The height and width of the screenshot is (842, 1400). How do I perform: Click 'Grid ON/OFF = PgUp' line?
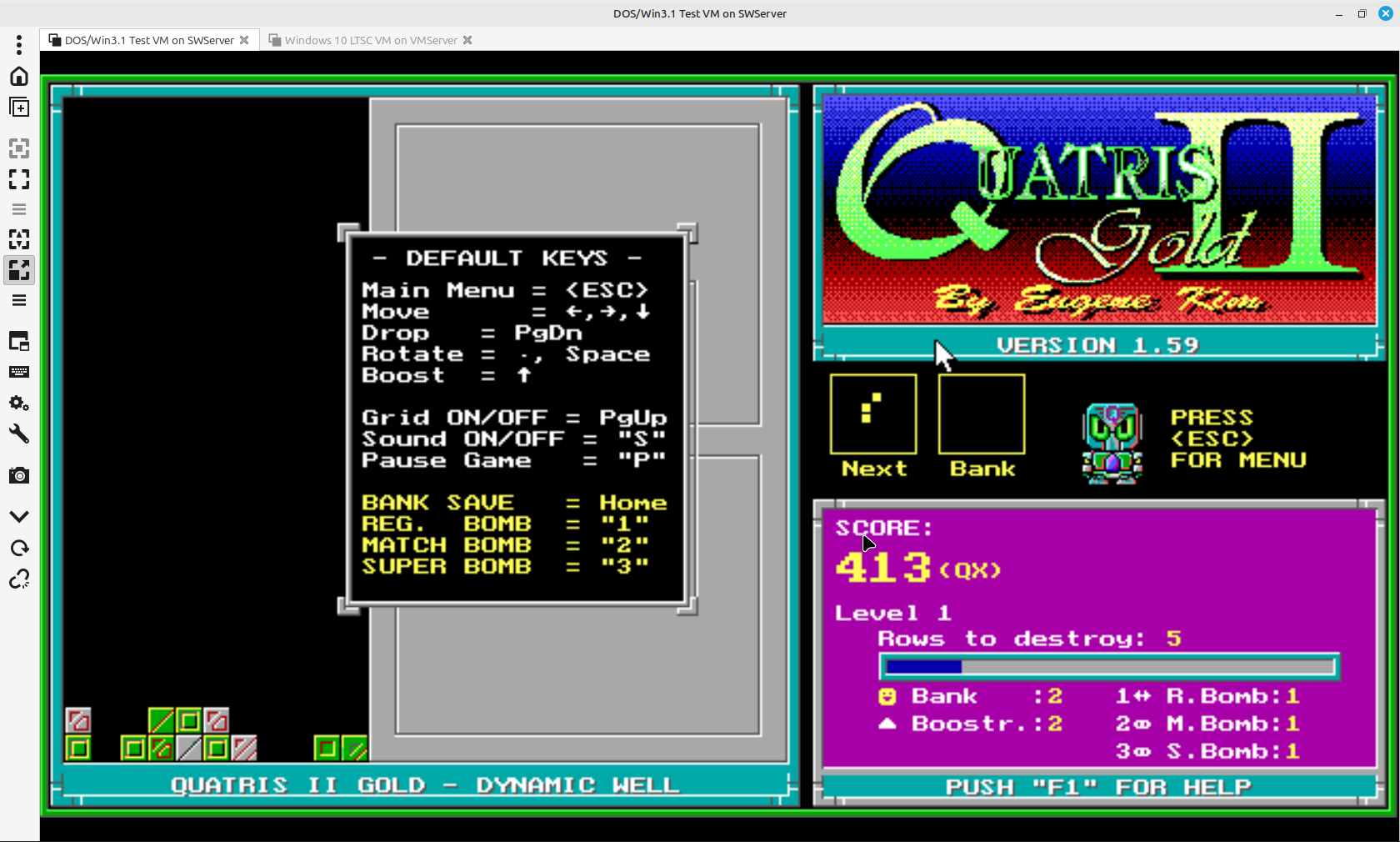(x=514, y=418)
